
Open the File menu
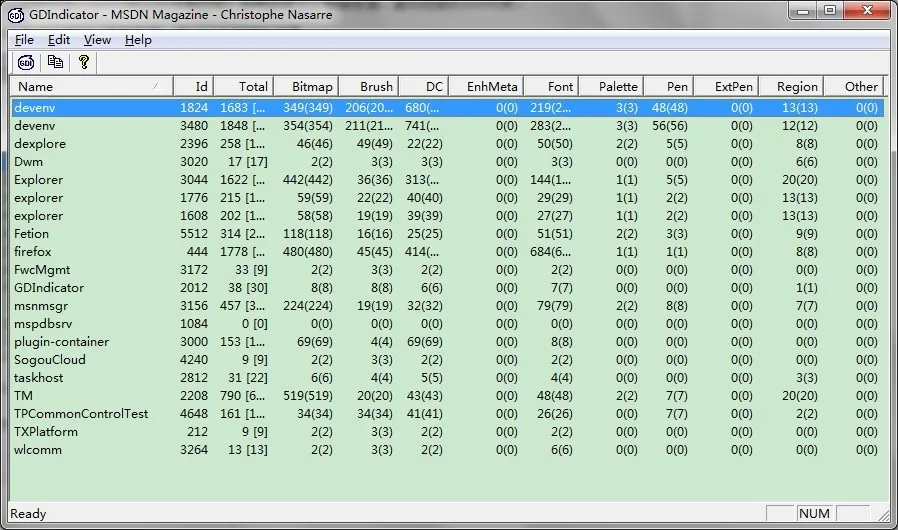click(24, 40)
